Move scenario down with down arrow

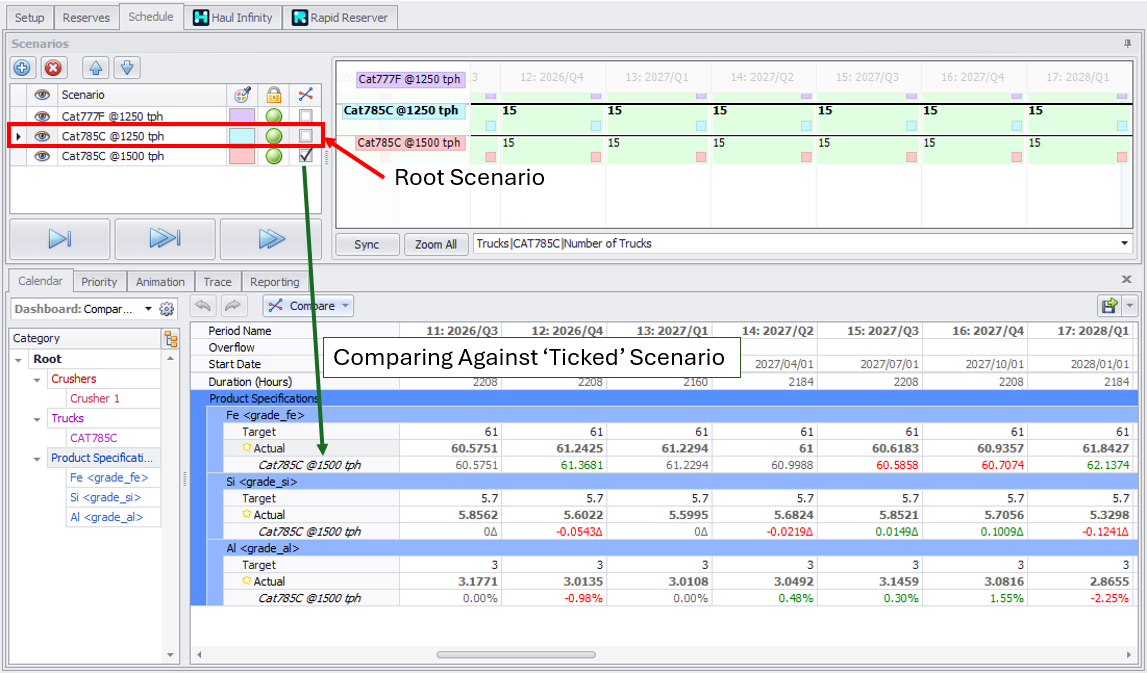pos(125,68)
